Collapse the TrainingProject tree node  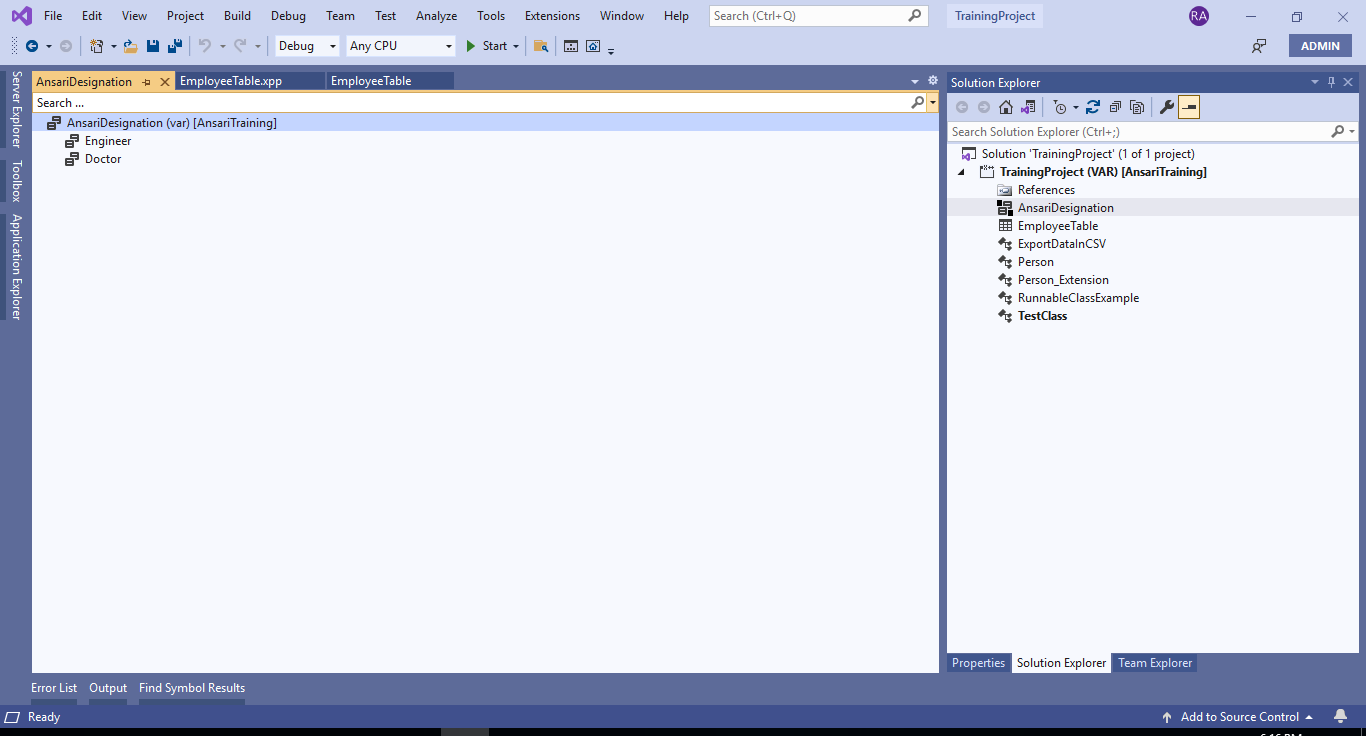point(962,172)
